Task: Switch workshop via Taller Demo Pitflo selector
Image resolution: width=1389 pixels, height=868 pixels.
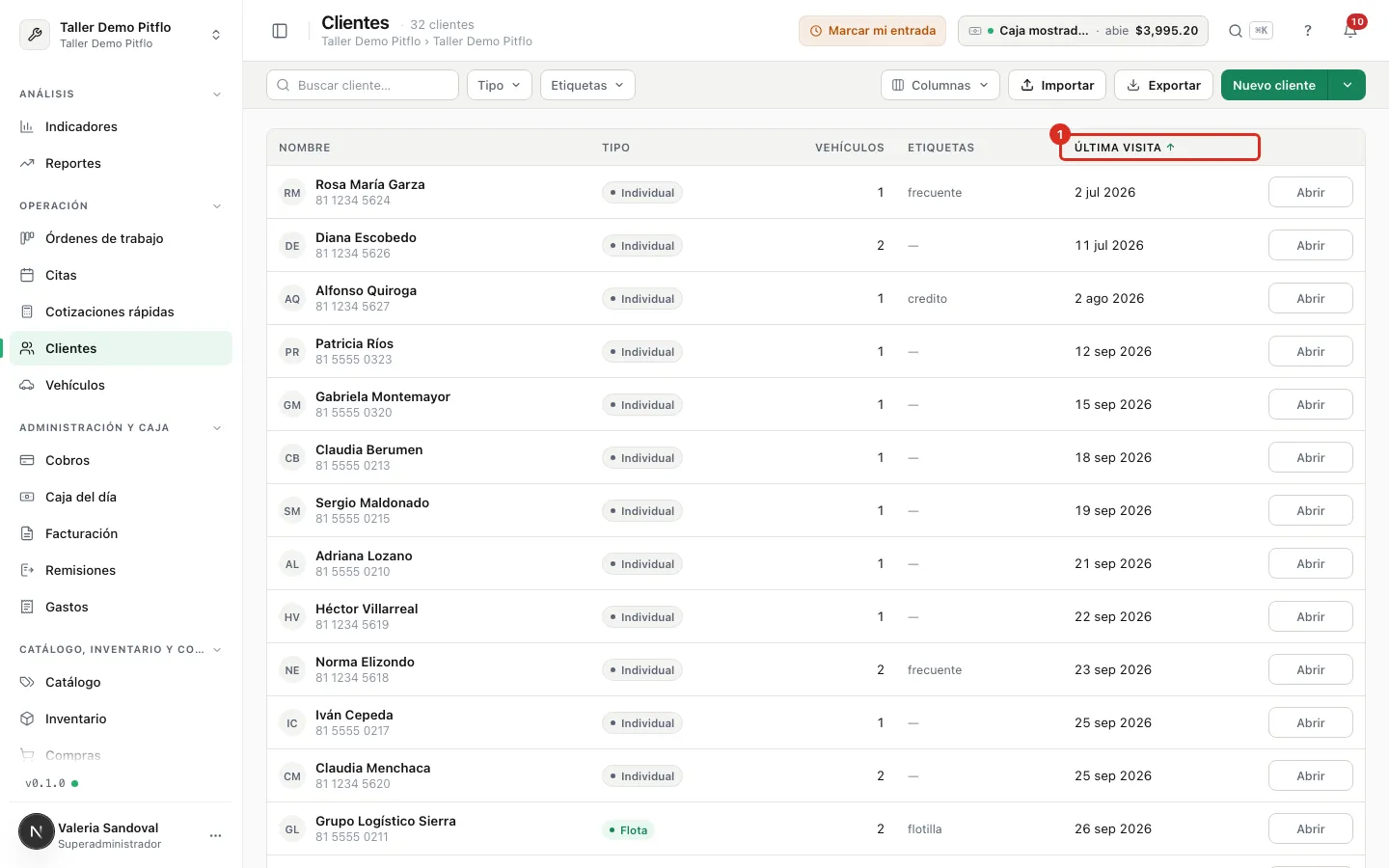Action: click(x=122, y=35)
